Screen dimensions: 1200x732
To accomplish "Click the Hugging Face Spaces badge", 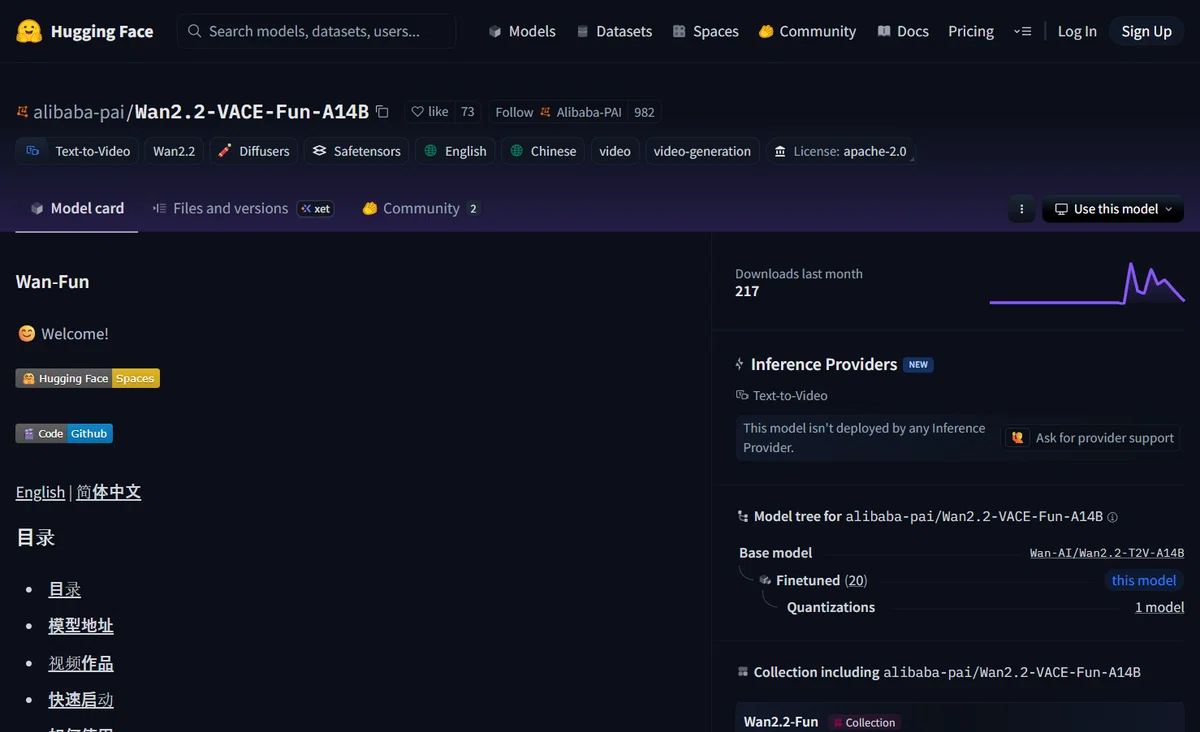I will pyautogui.click(x=88, y=378).
